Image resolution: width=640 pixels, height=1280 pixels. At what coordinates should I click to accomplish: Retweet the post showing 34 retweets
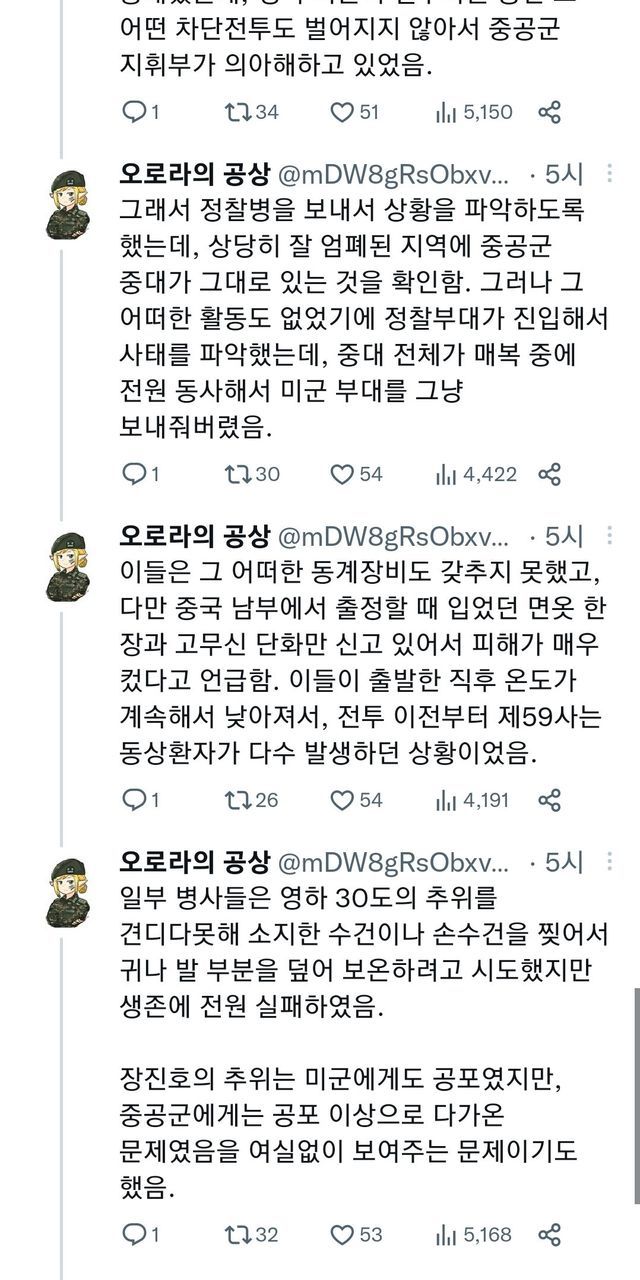[x=237, y=113]
